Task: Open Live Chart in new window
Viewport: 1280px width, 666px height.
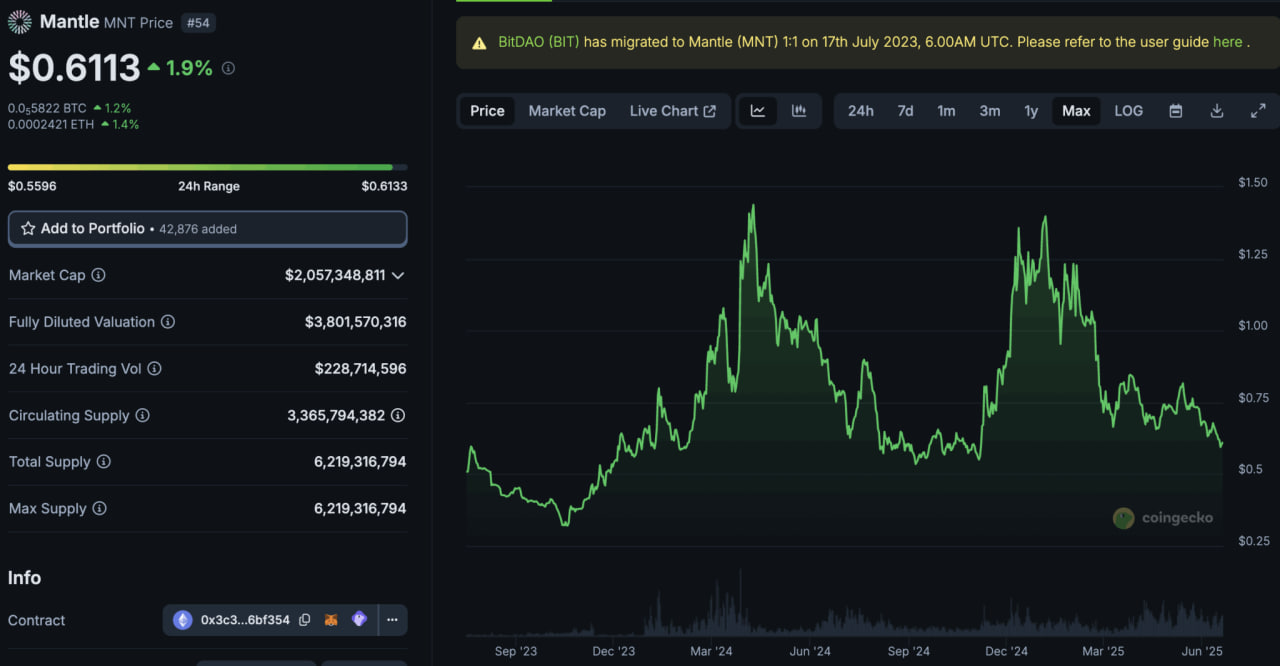Action: coord(672,111)
